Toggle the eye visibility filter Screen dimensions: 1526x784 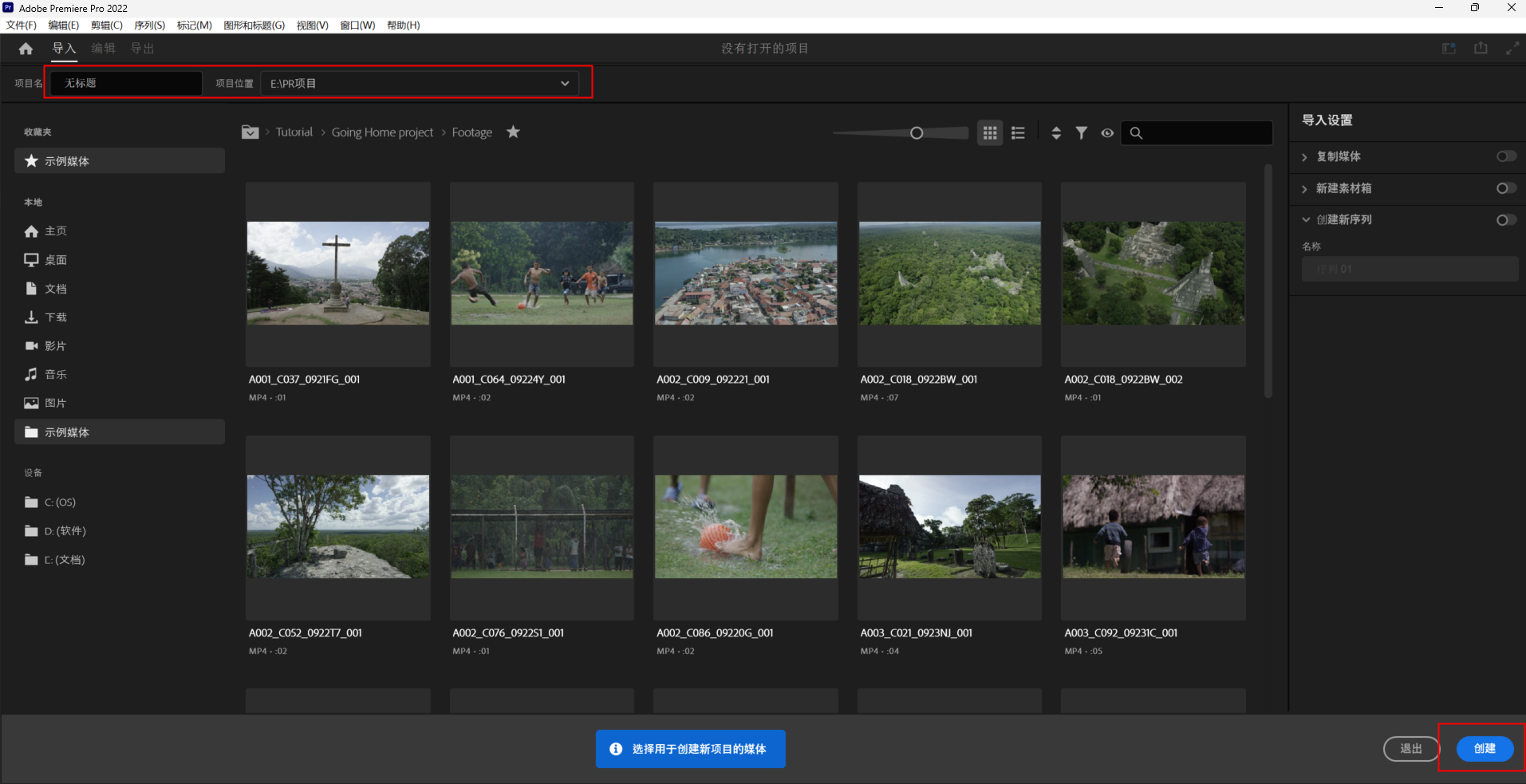(x=1107, y=133)
